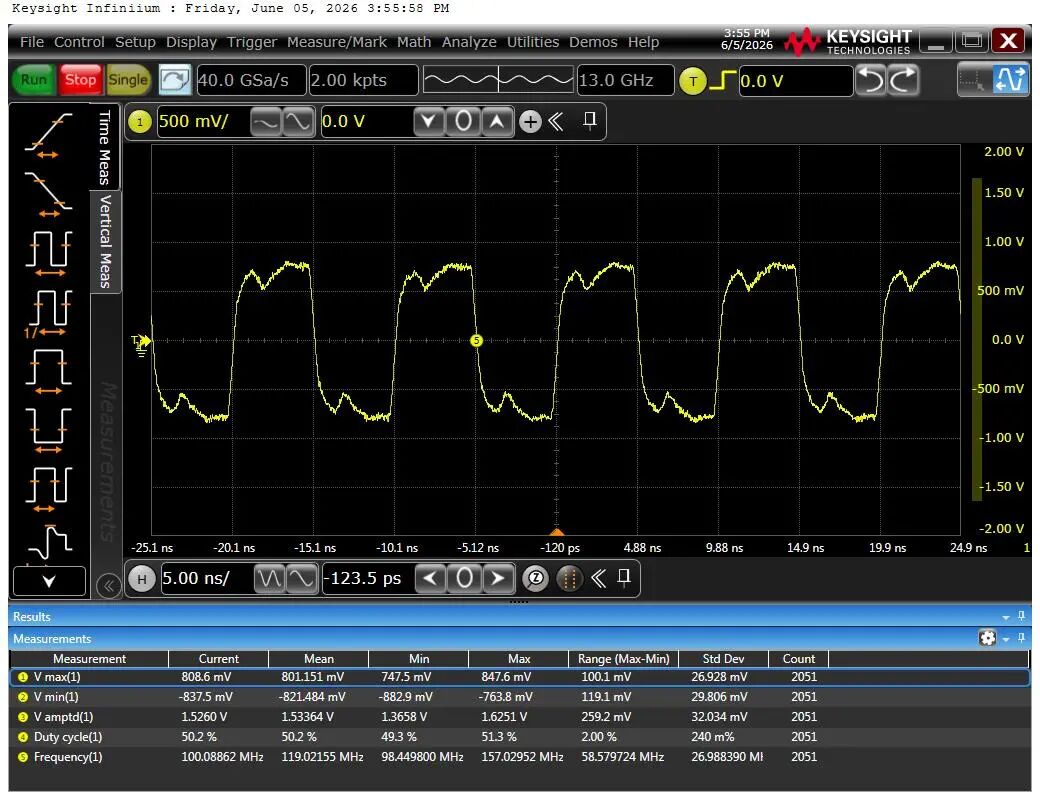Open the horizontal zoom Z button
Screen dimensions: 1040x800
(x=535, y=578)
